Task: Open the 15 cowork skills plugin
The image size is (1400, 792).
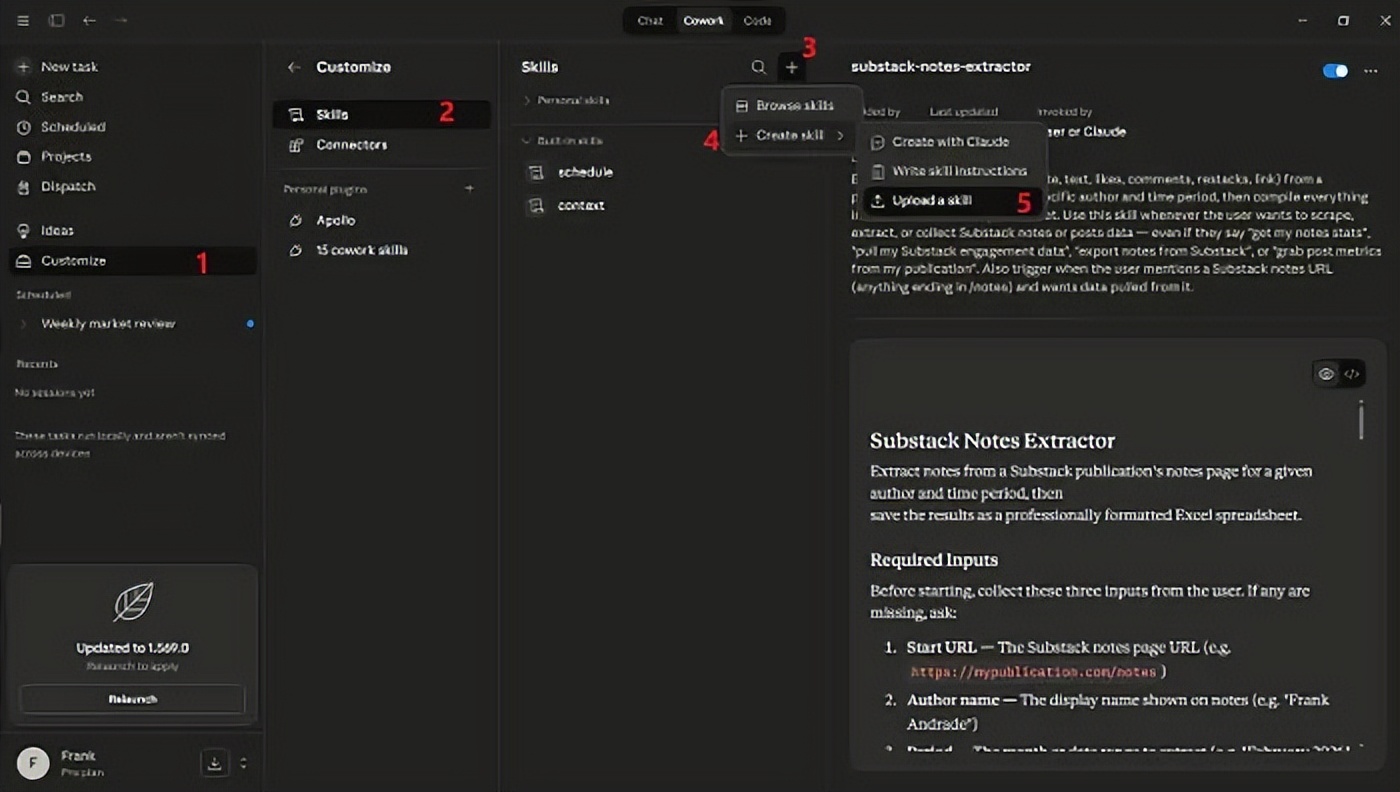Action: coord(381,250)
